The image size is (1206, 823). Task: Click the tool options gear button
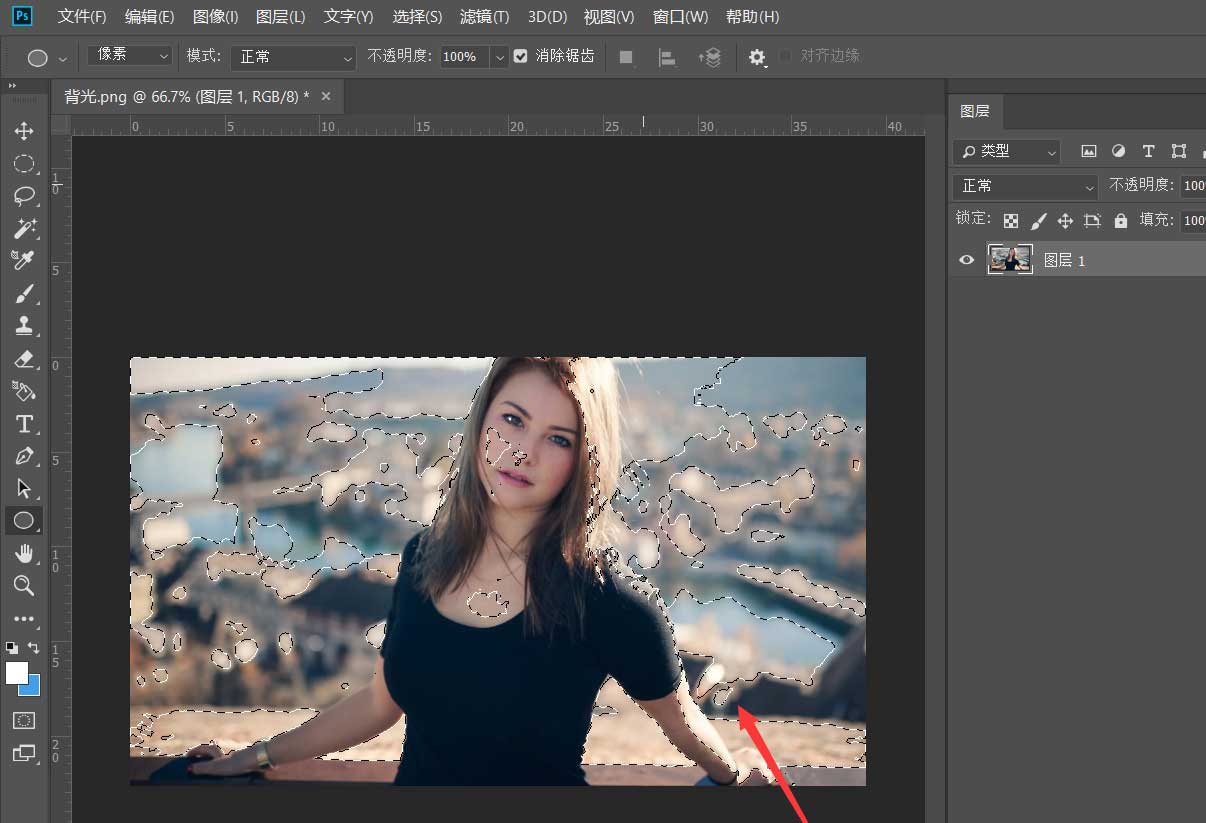tap(757, 57)
